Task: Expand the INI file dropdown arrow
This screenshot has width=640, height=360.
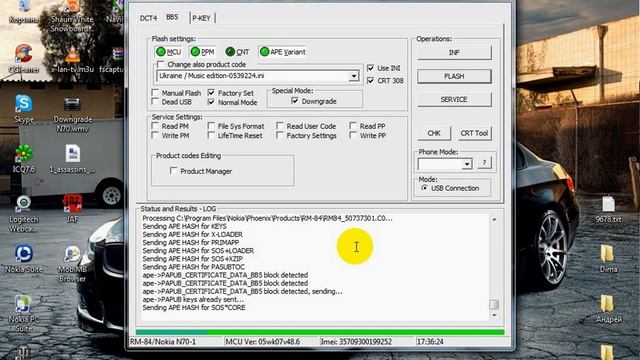Action: point(353,76)
